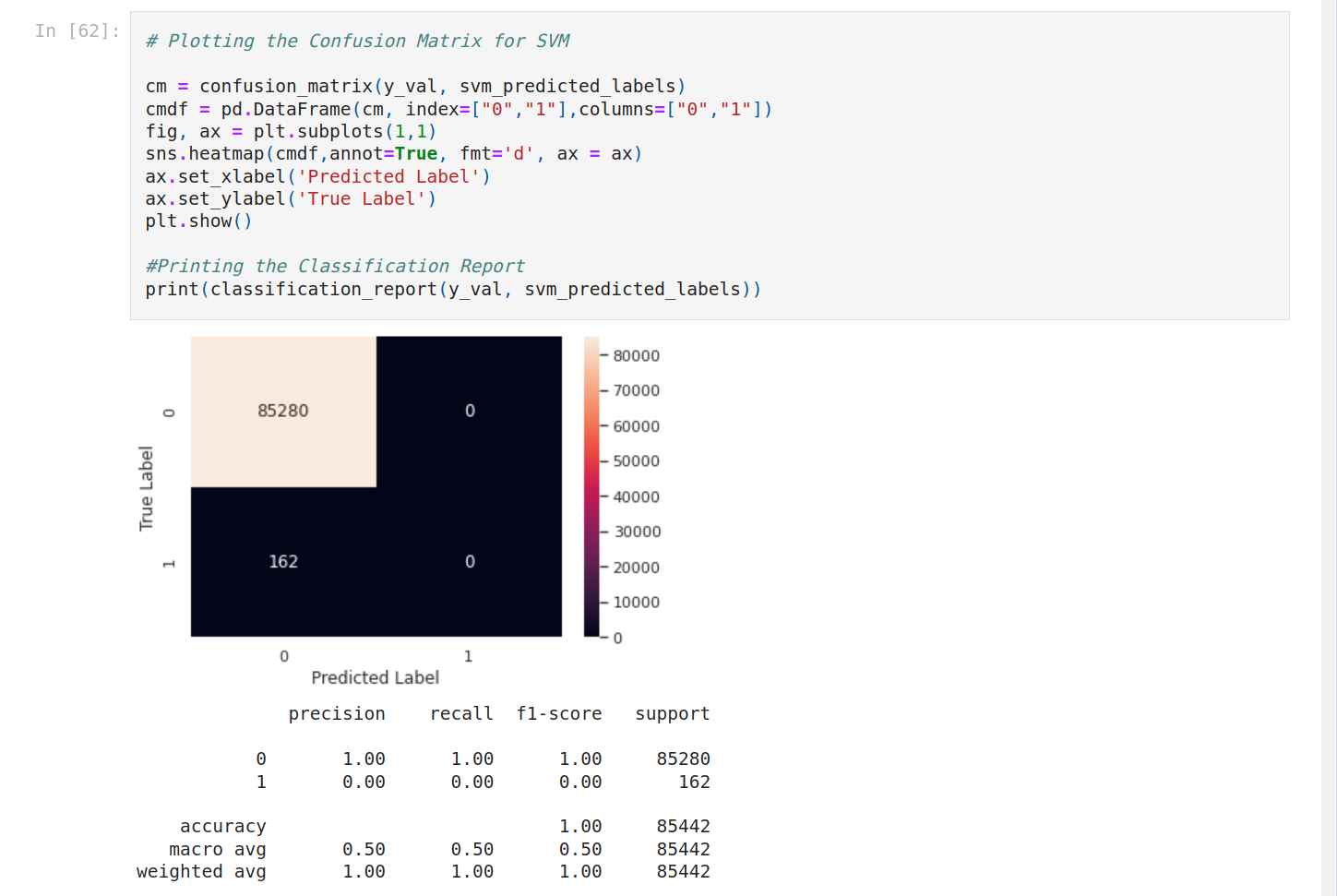The image size is (1337, 896).
Task: Click heatmap cell showing 85280
Action: point(283,412)
